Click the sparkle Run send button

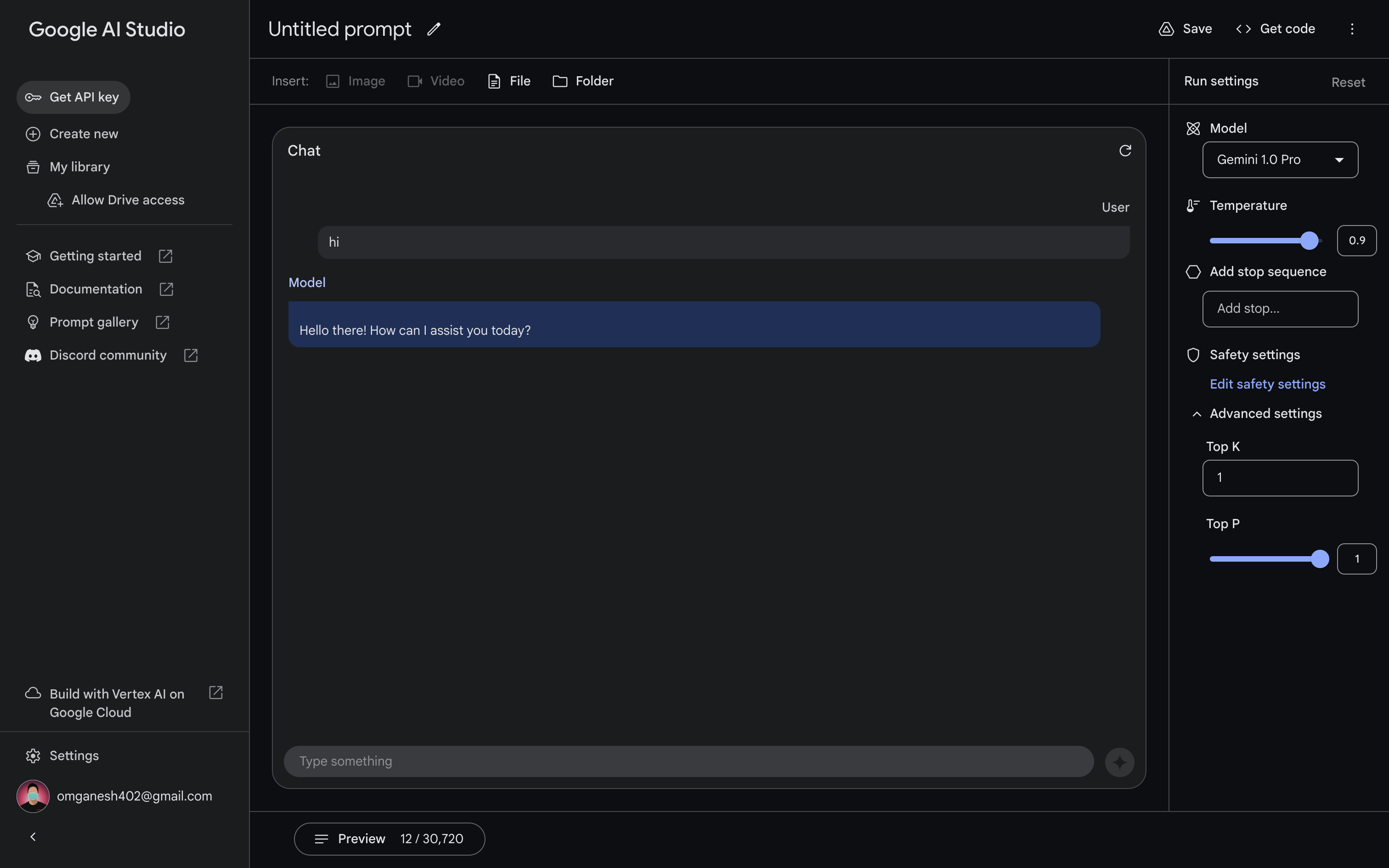tap(1119, 762)
